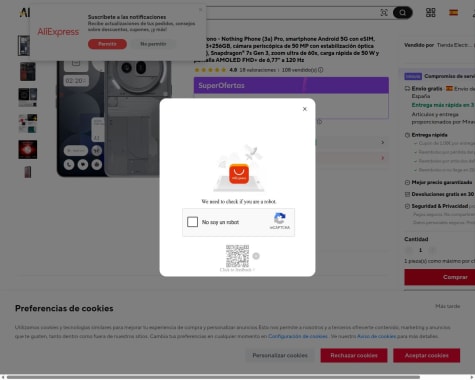
Task: Select fourth product thumbnail
Action: coord(28,123)
